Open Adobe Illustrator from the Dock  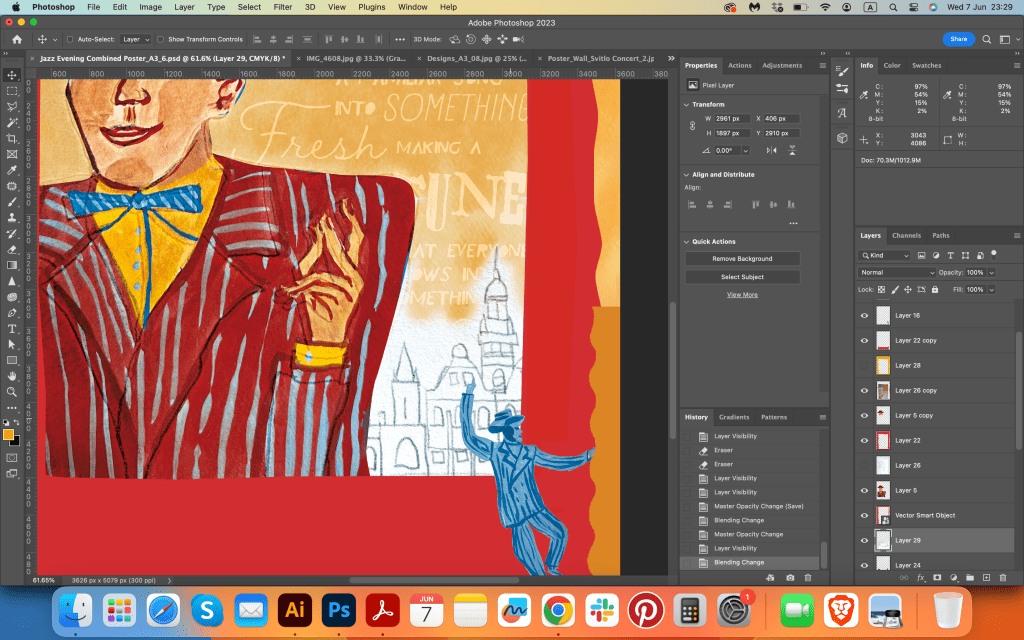(x=295, y=608)
